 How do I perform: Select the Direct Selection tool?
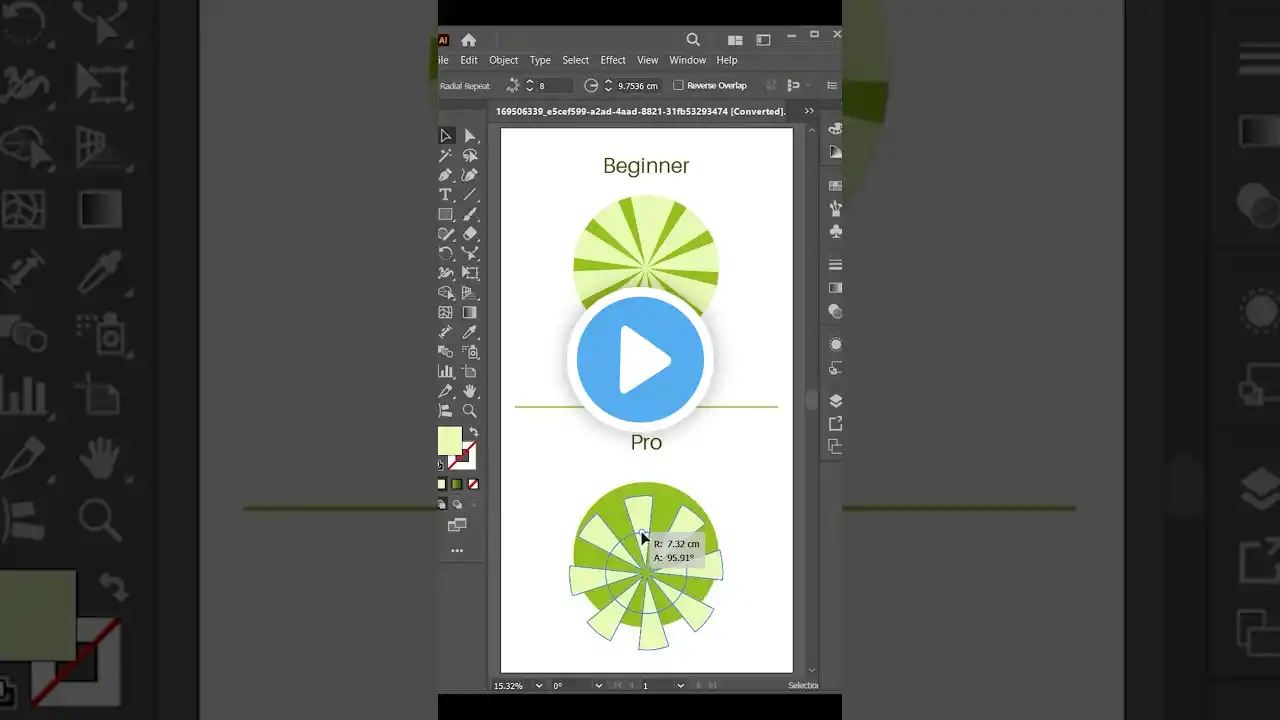pyautogui.click(x=470, y=136)
